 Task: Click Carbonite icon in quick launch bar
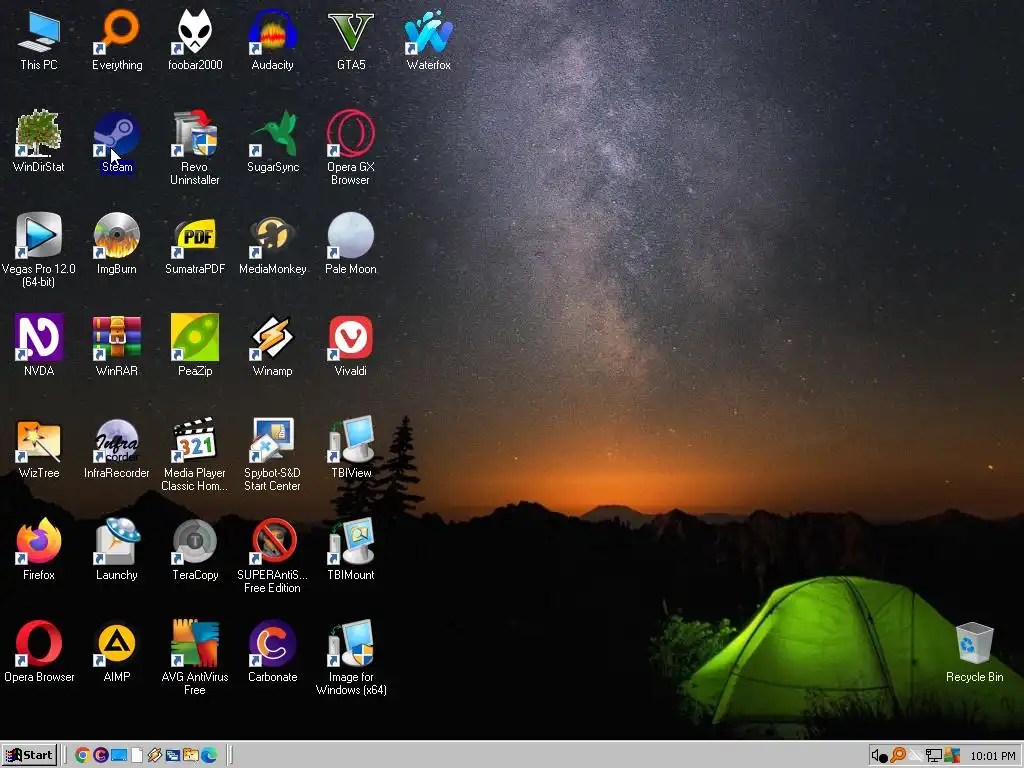click(101, 755)
